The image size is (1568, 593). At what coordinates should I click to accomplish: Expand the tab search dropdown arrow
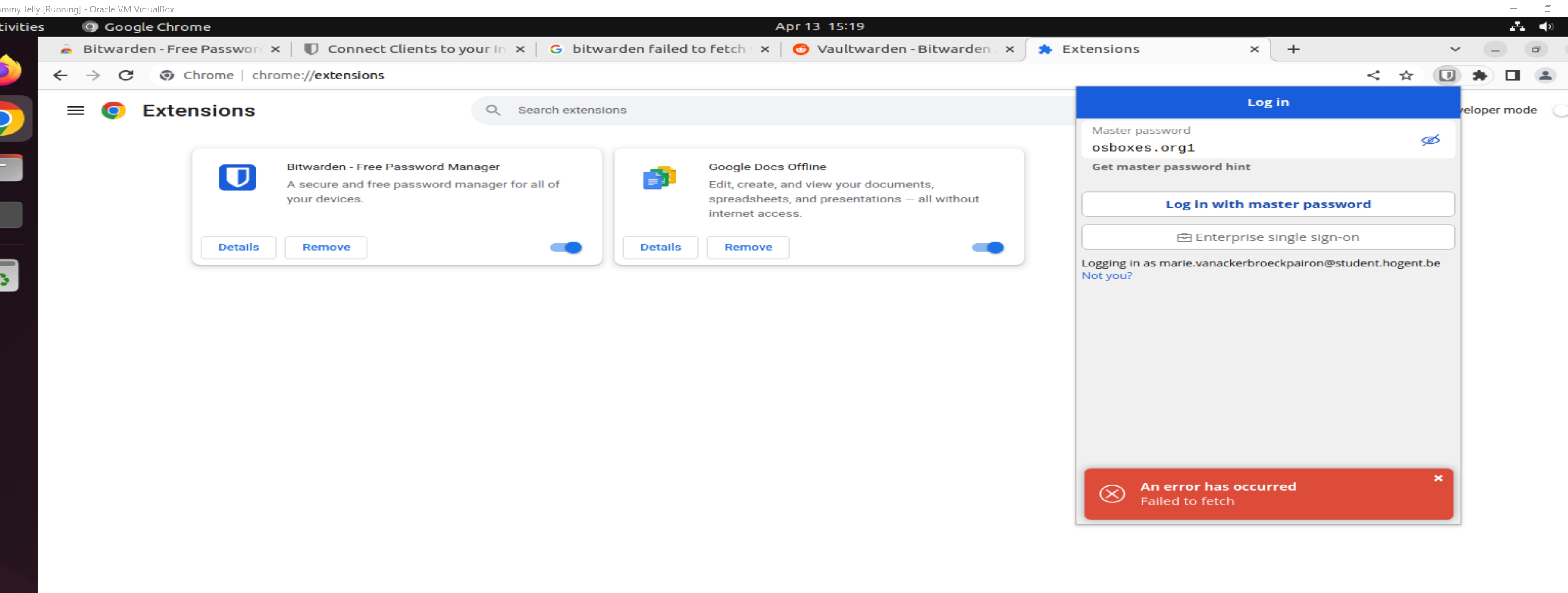1455,50
